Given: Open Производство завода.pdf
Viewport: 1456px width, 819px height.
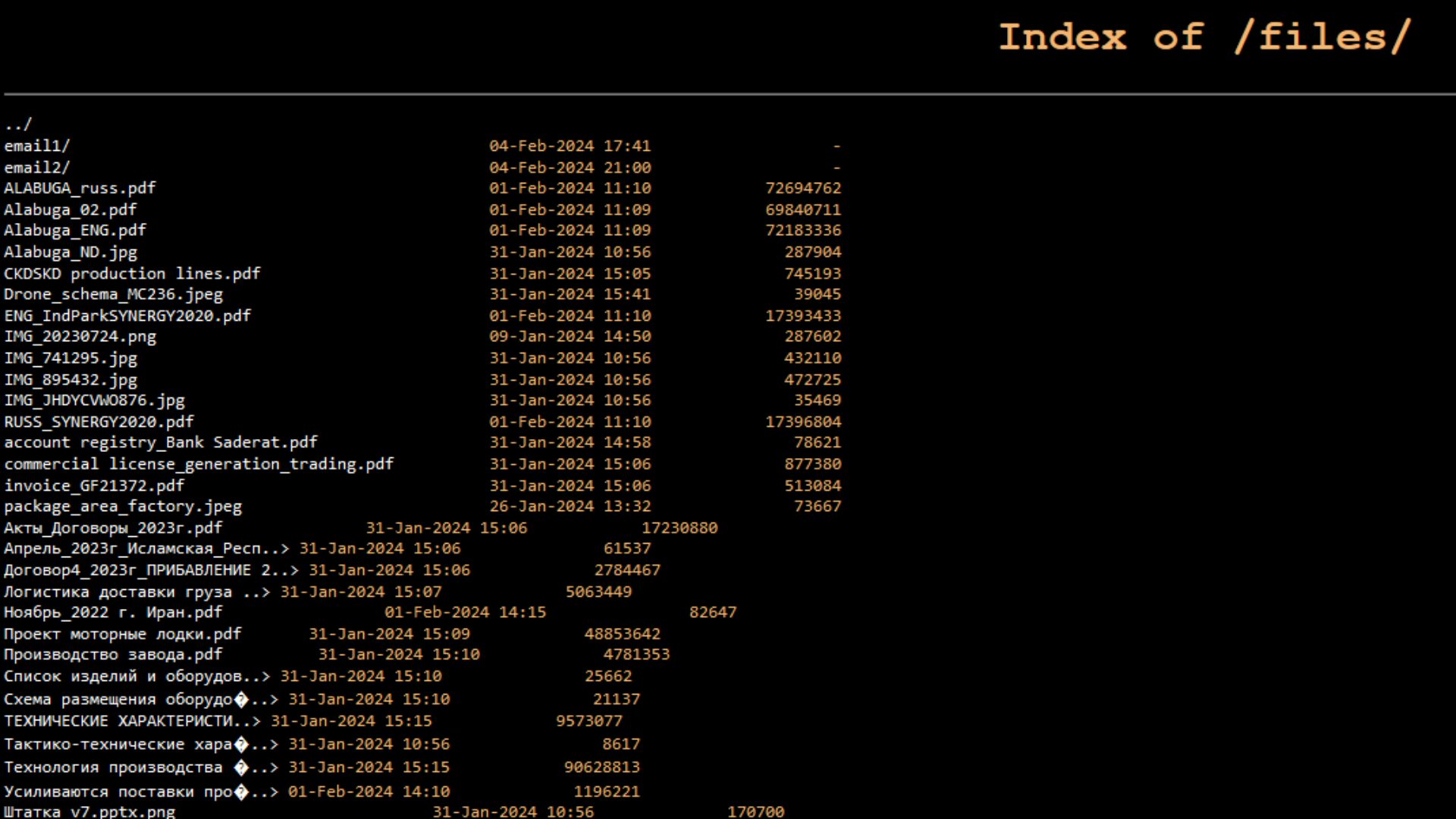Looking at the screenshot, I should pos(113,654).
